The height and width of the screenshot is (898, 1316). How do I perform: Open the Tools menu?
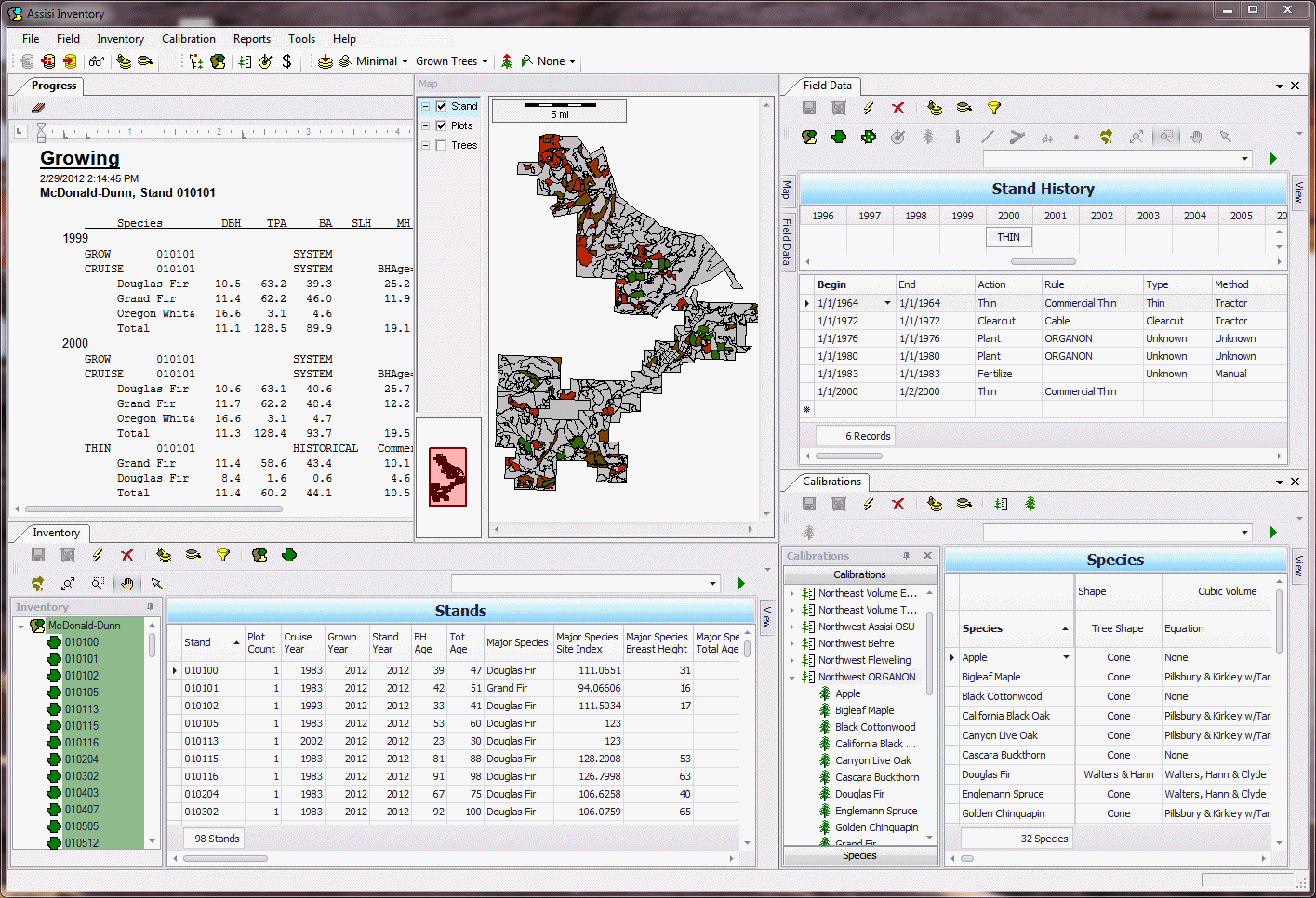coord(301,39)
